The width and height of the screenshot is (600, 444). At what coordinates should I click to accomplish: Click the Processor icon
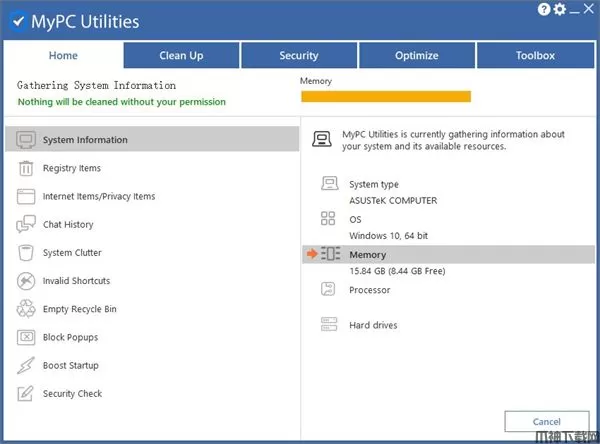(x=329, y=290)
